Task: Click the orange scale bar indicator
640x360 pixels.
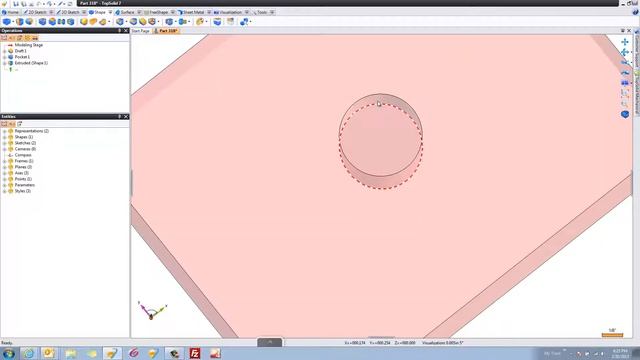Action: click(612, 335)
